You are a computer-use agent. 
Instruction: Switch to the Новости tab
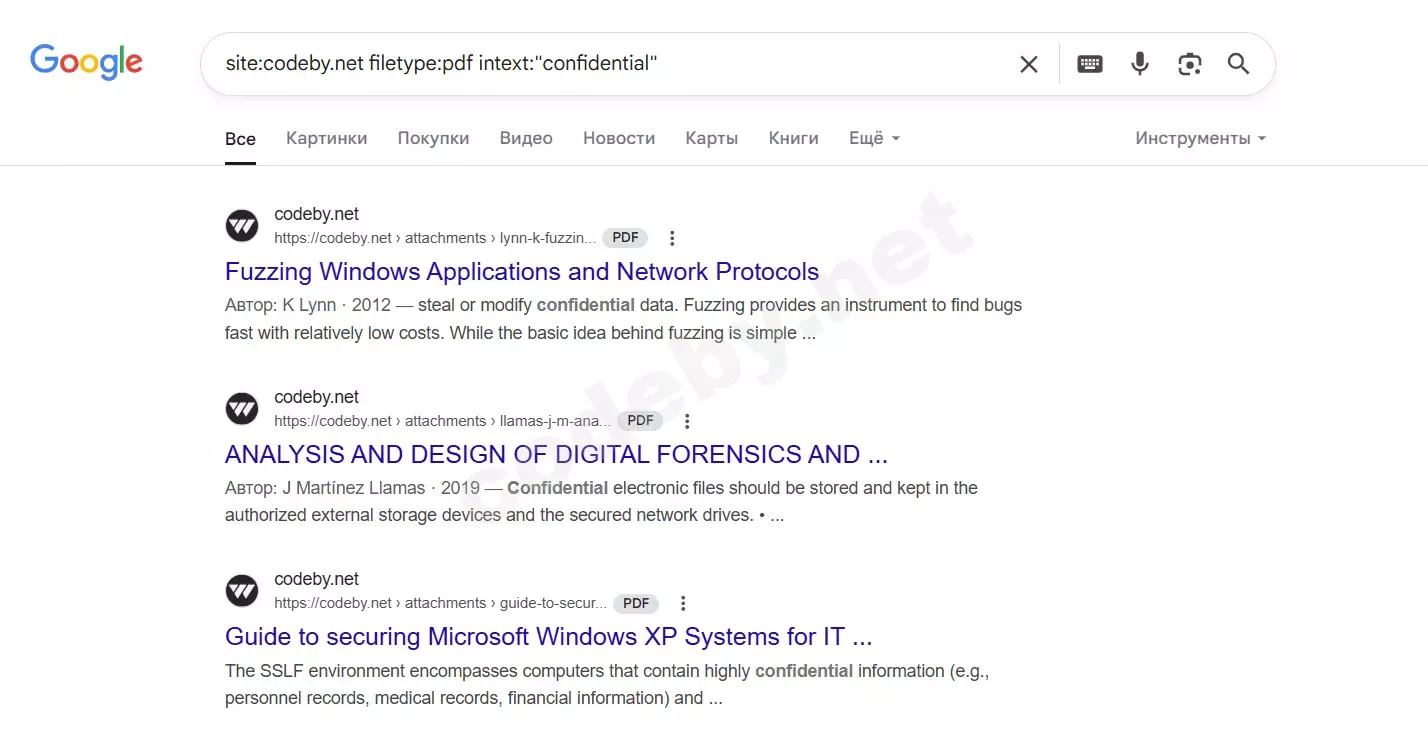tap(619, 138)
